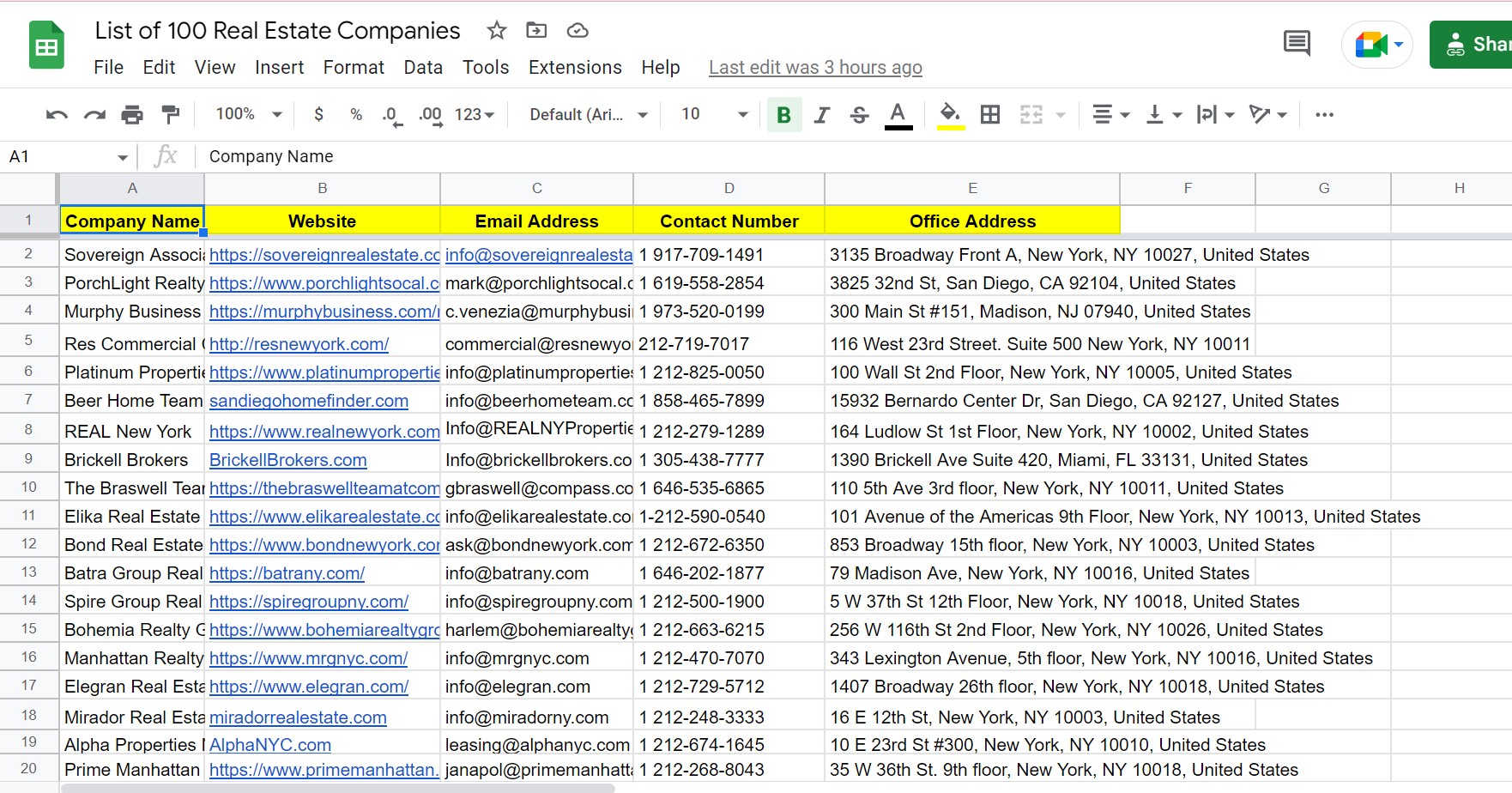
Task: Star this spreadsheet
Action: (496, 31)
